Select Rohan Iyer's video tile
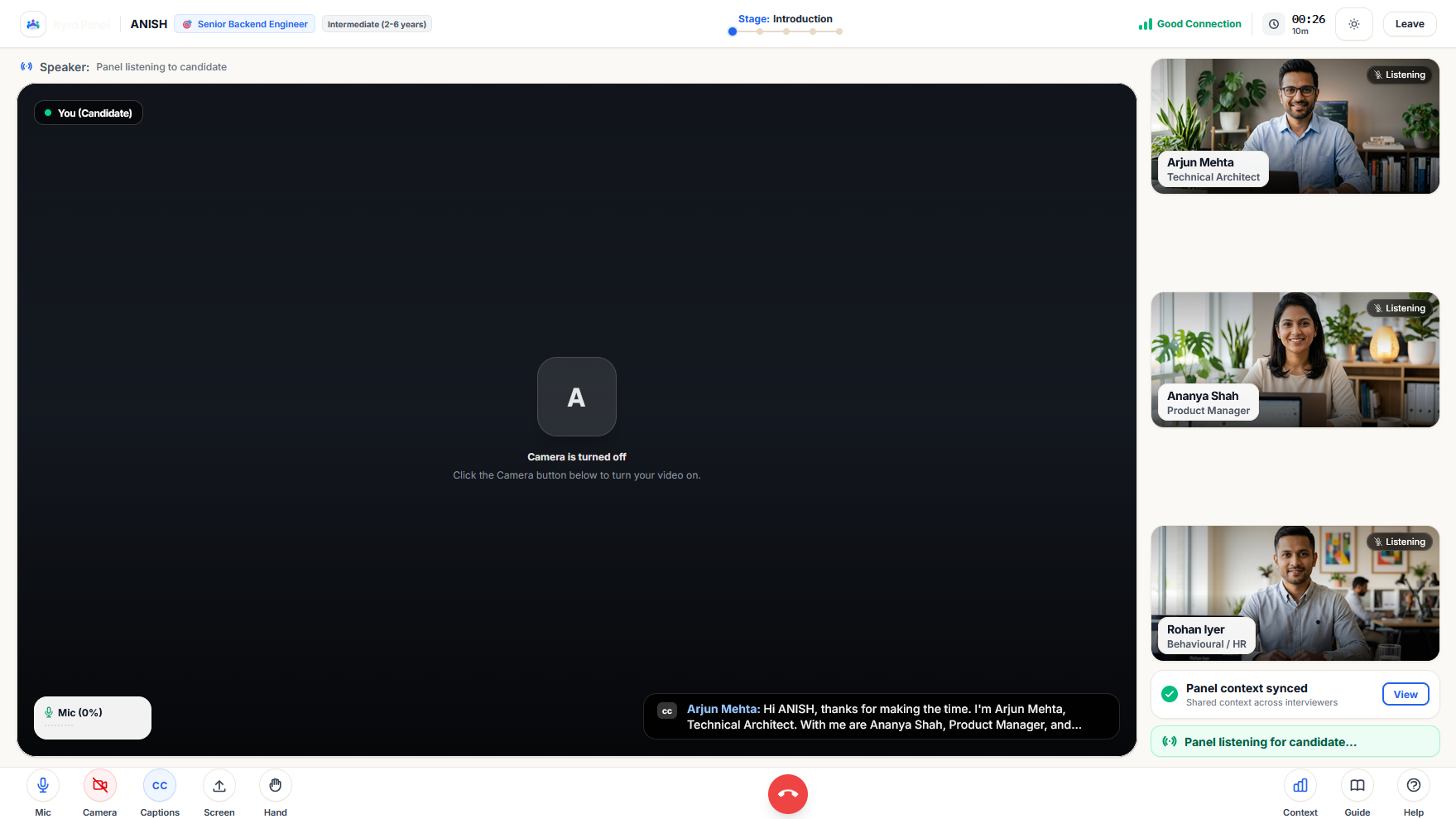1456x819 pixels. [1295, 593]
